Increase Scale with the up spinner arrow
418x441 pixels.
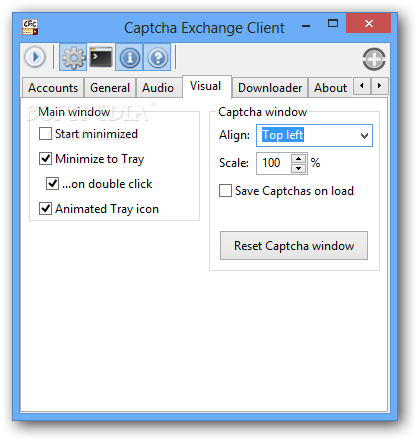point(299,159)
